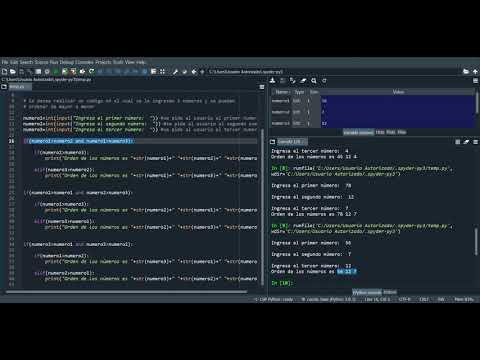Image resolution: width=480 pixels, height=360 pixels.
Task: Click the Save all files icon
Action: point(29,72)
